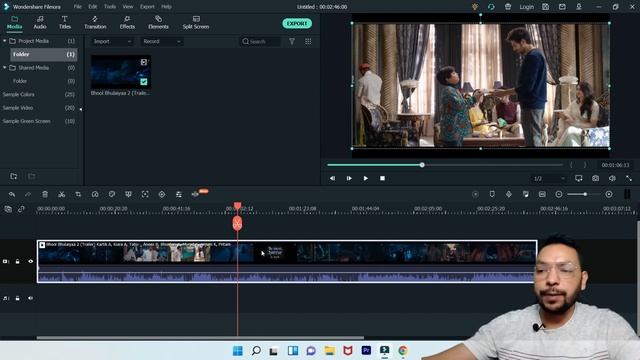The image size is (640, 360).
Task: Open the Record dropdown
Action: (x=162, y=41)
